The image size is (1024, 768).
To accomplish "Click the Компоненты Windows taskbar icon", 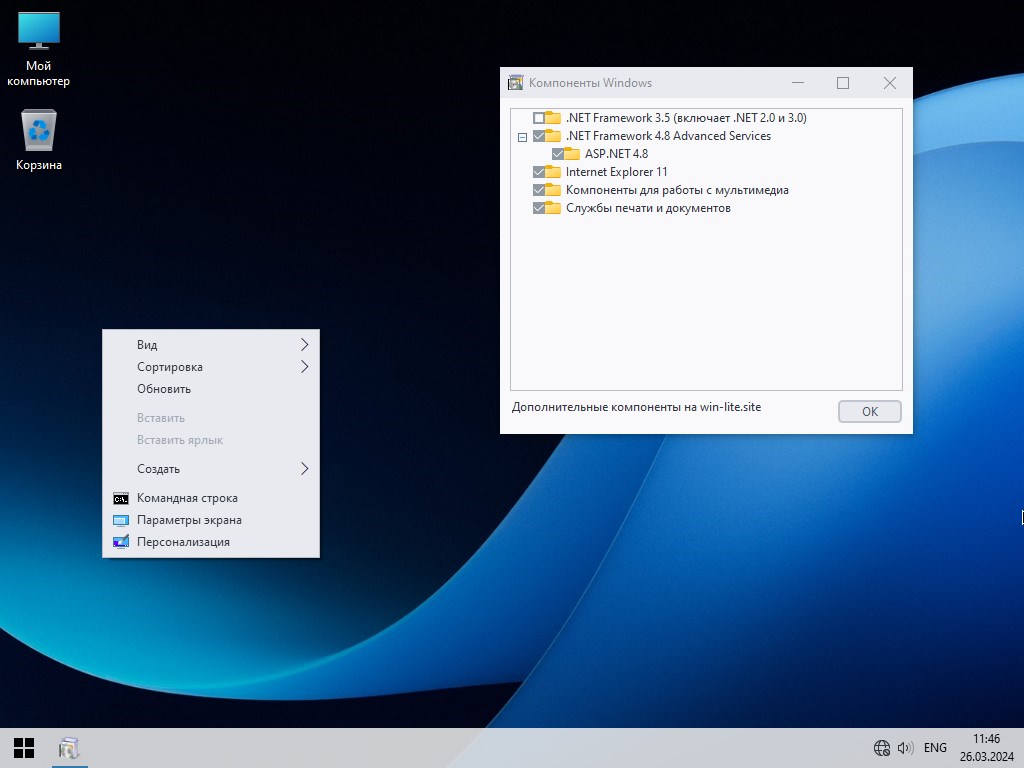I will [x=69, y=747].
